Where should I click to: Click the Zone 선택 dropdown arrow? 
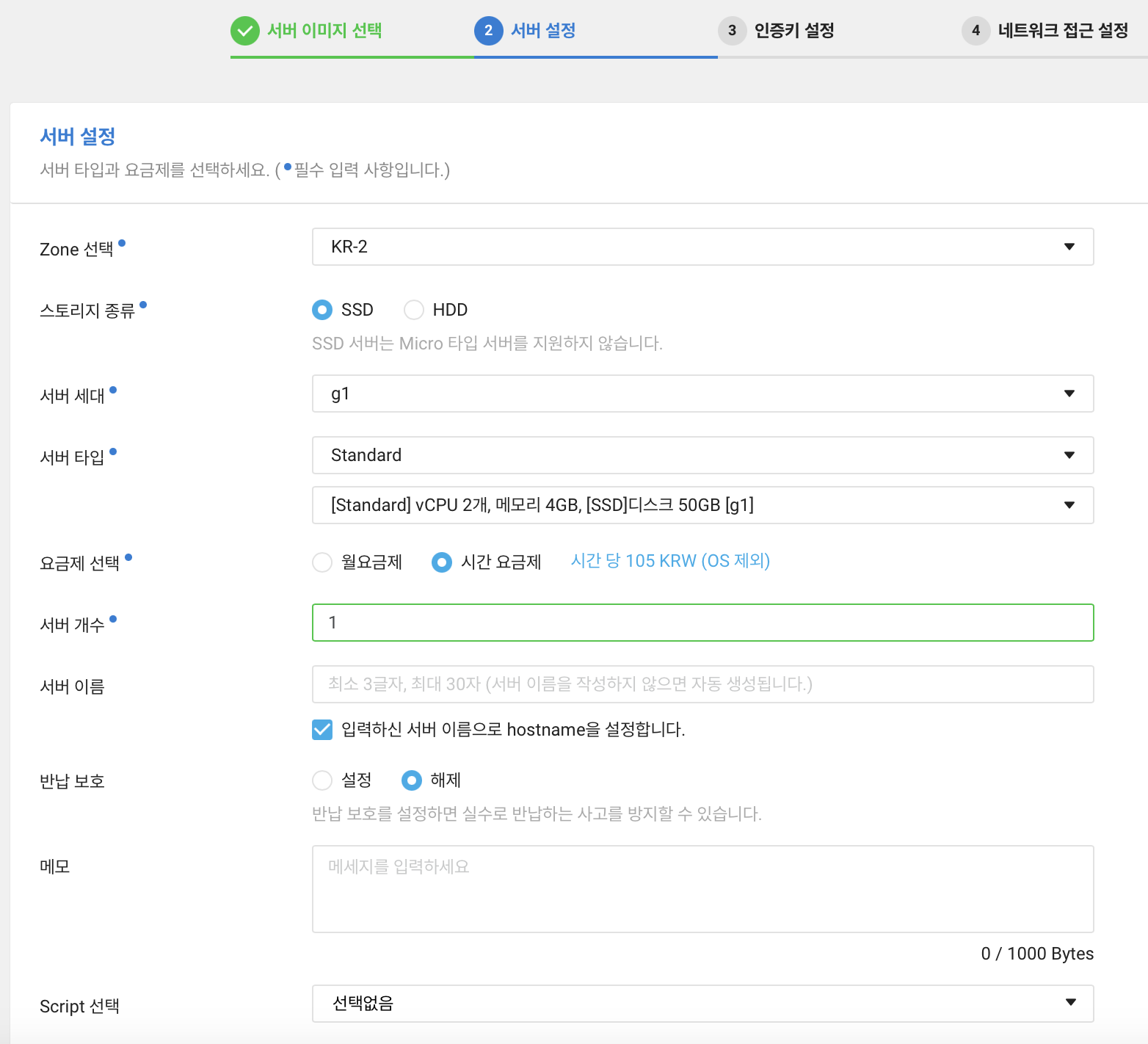1069,247
